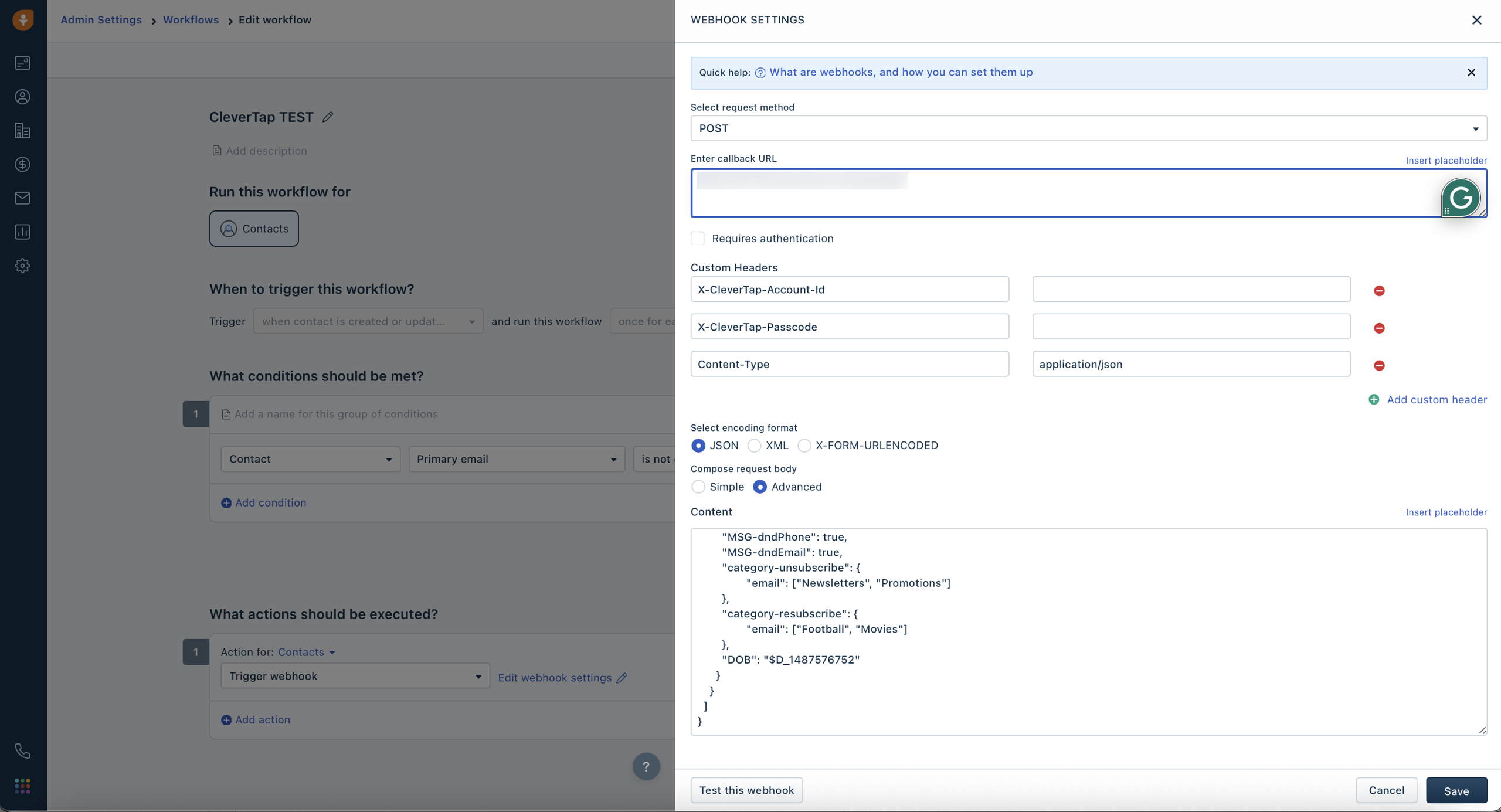Click plus icon beside Add condition

click(x=226, y=503)
